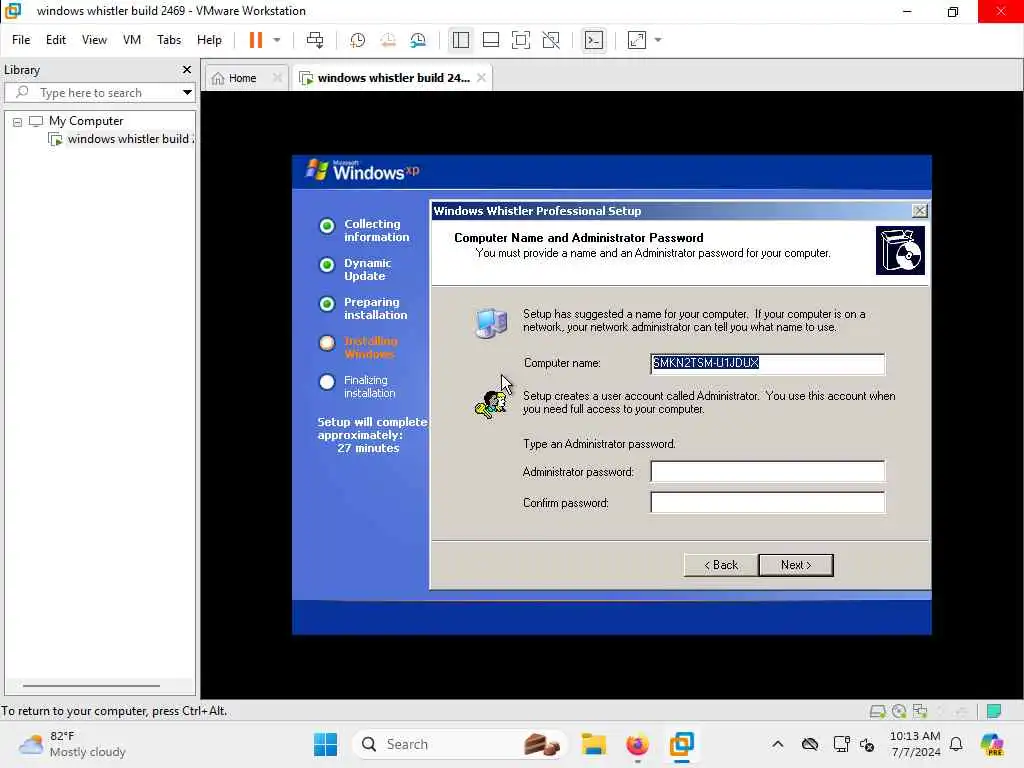Click the teal message log icon

994,711
